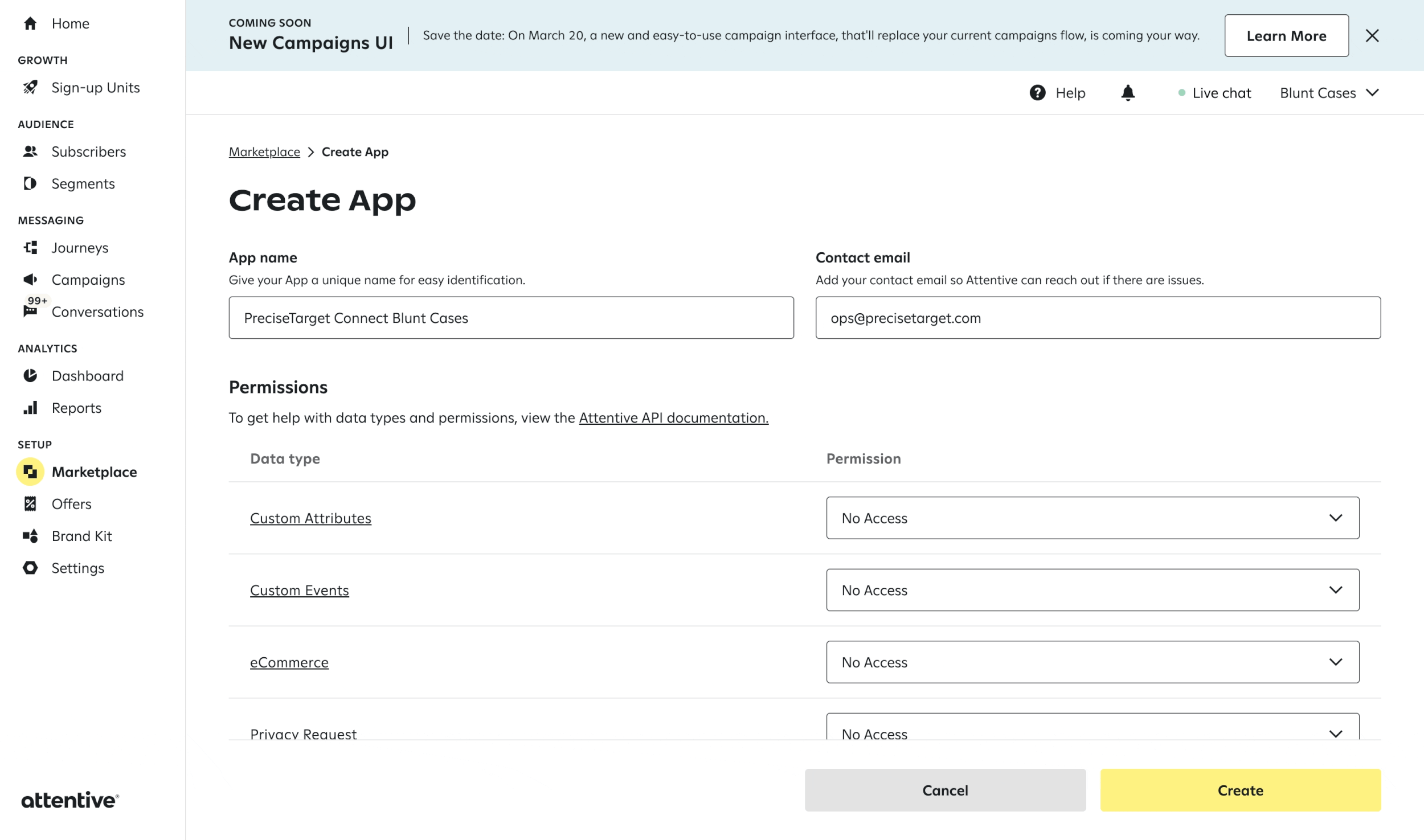Focus the App name input field
This screenshot has width=1424, height=840.
[x=511, y=318]
